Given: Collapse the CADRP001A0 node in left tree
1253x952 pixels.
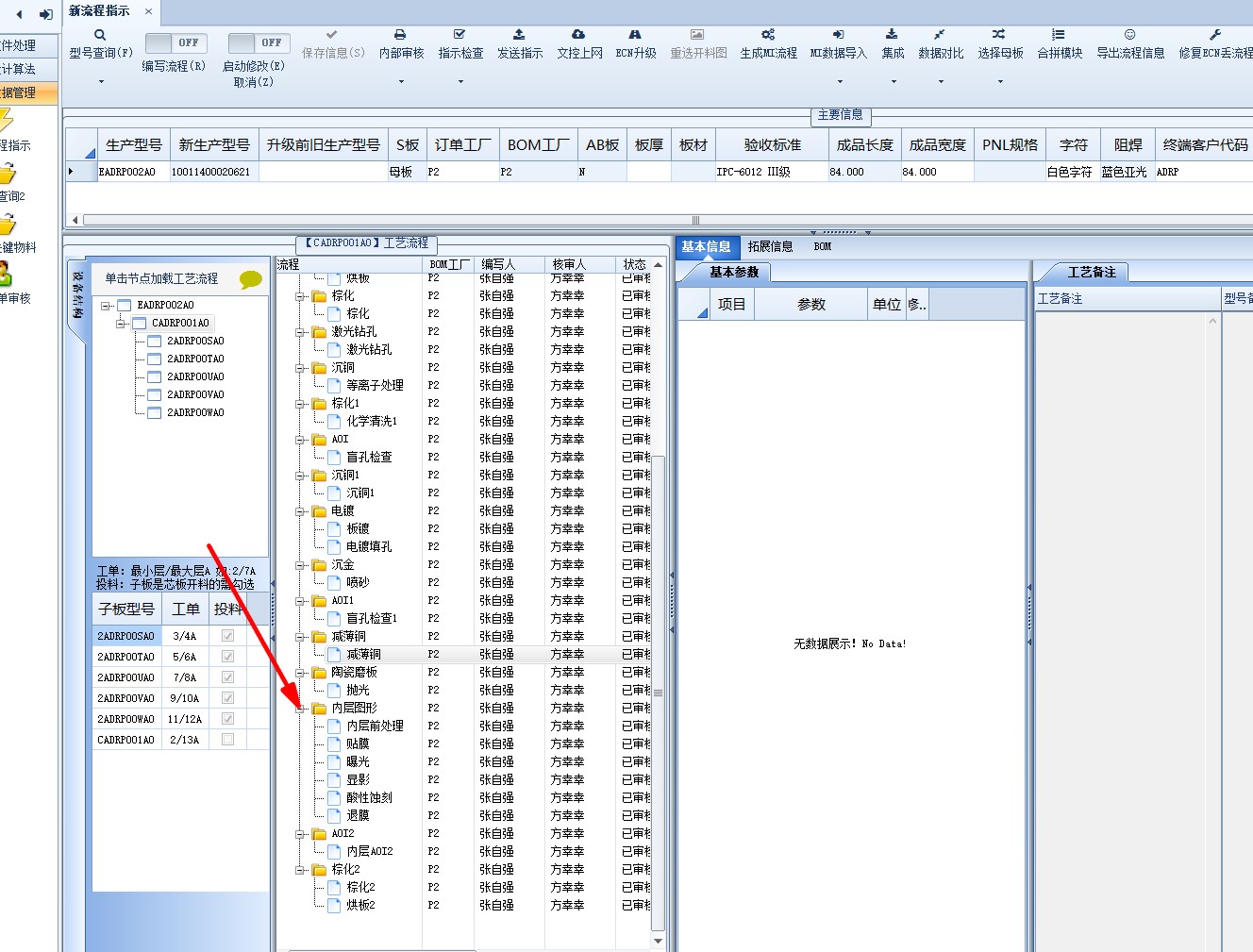Looking at the screenshot, I should pos(121,324).
